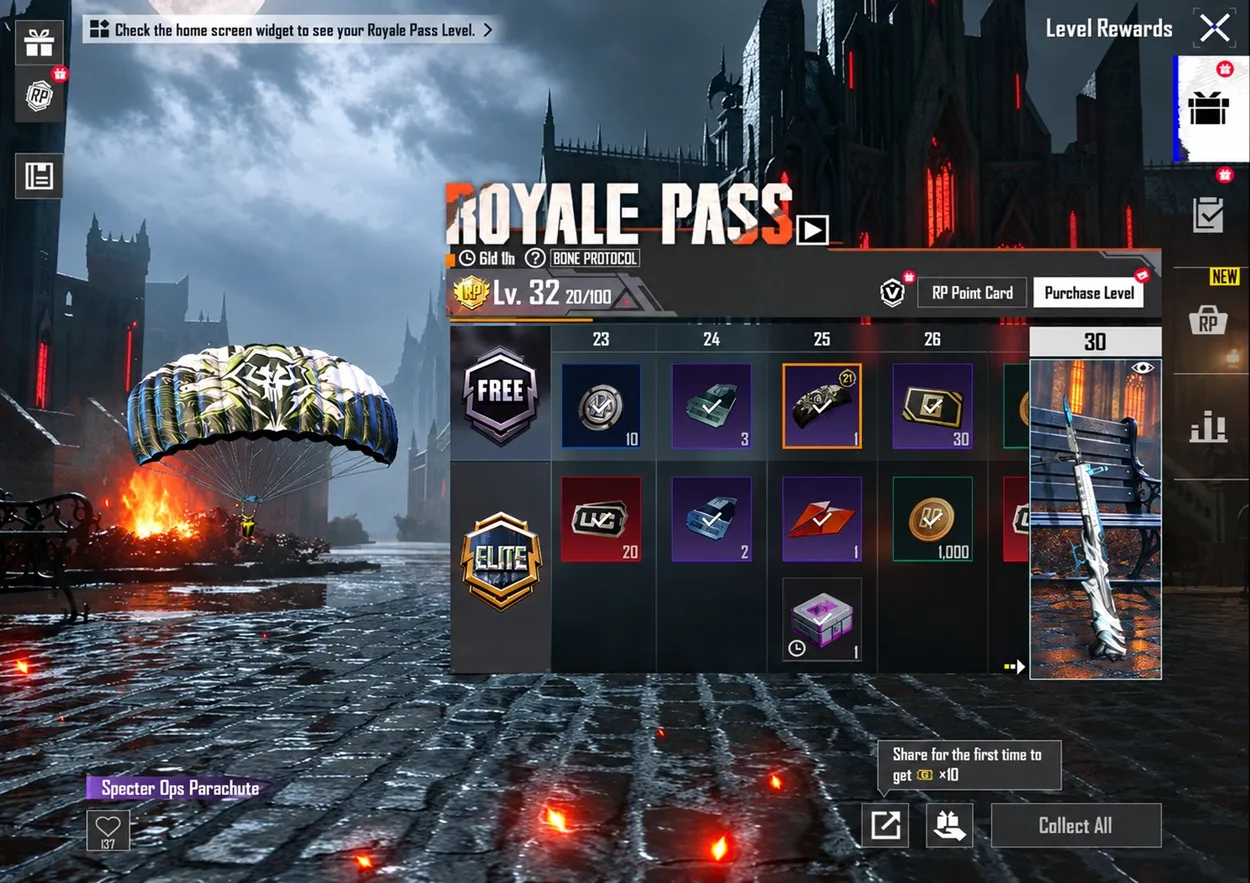
Task: Click the share icon at bottom
Action: (x=885, y=825)
